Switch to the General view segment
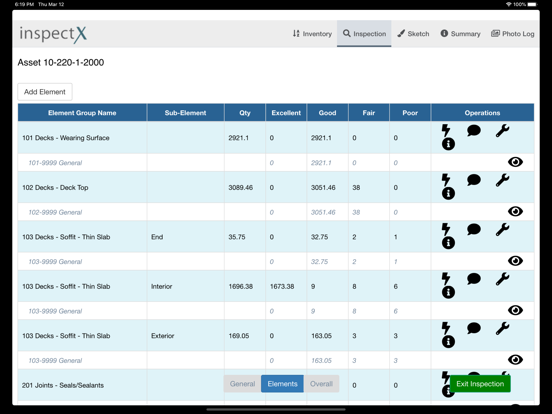Viewport: 552px width, 414px height. tap(242, 384)
